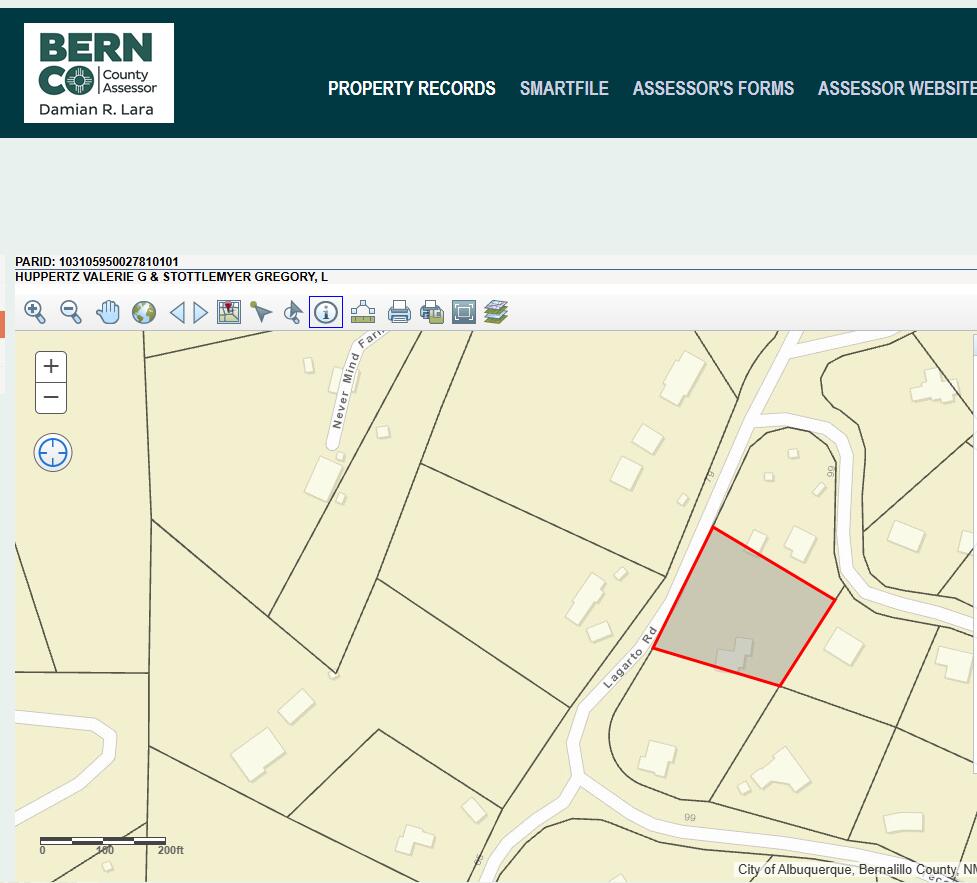This screenshot has height=883, width=977.
Task: Toggle the identify info tool
Action: point(326,312)
